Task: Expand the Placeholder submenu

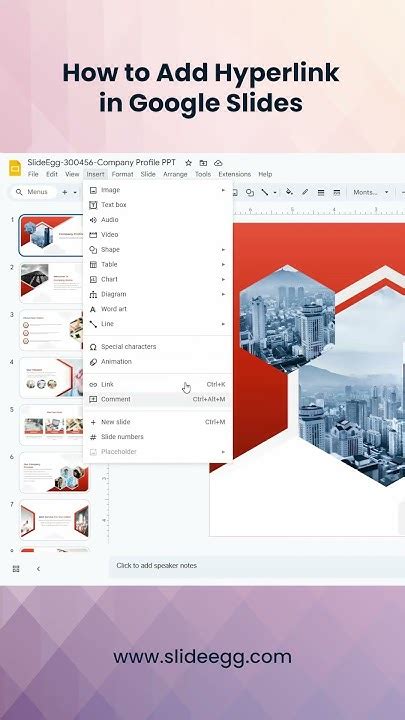Action: pyautogui.click(x=158, y=452)
